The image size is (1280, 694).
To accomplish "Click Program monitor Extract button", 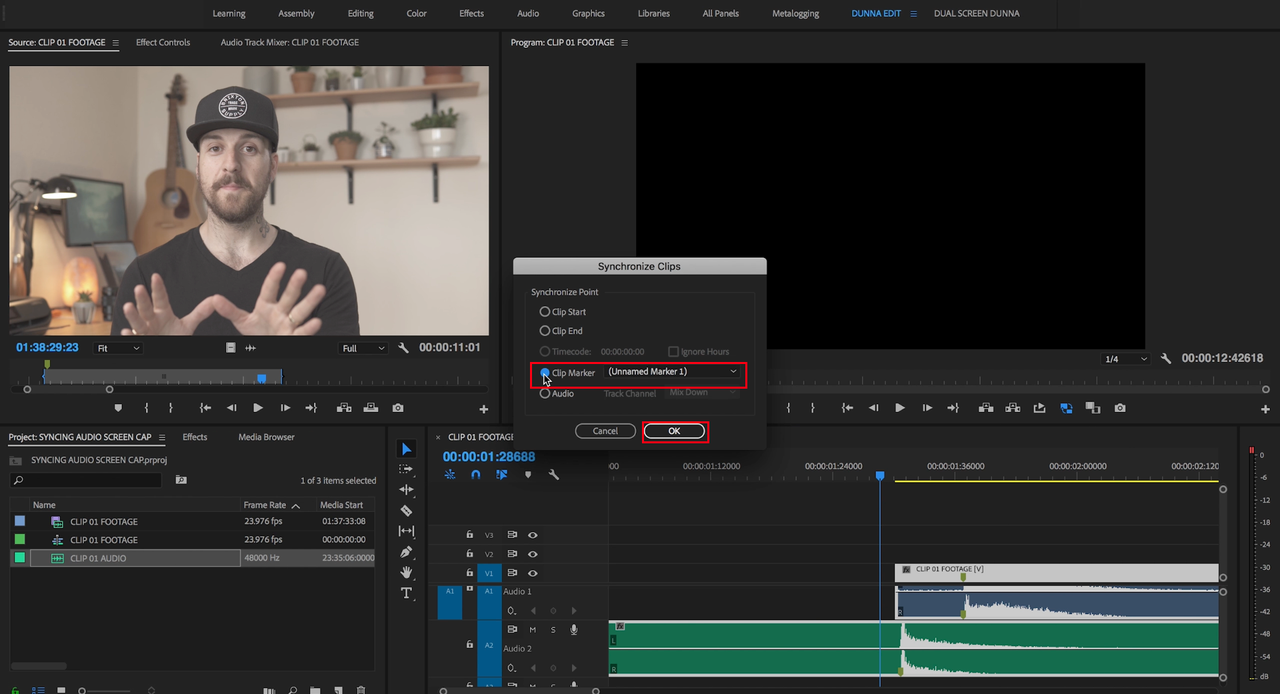I will [1012, 408].
